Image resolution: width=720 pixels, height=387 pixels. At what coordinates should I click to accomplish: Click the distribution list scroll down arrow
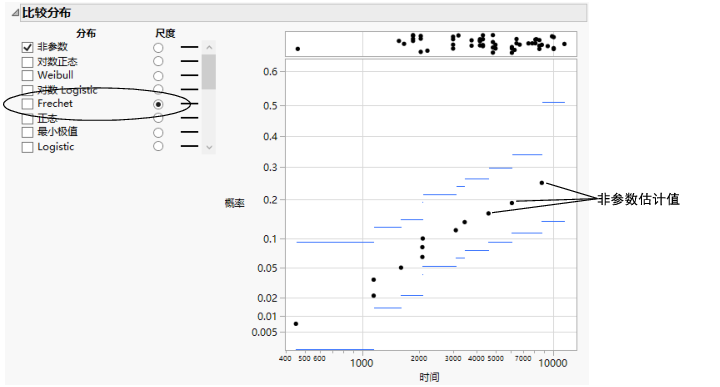click(x=209, y=147)
